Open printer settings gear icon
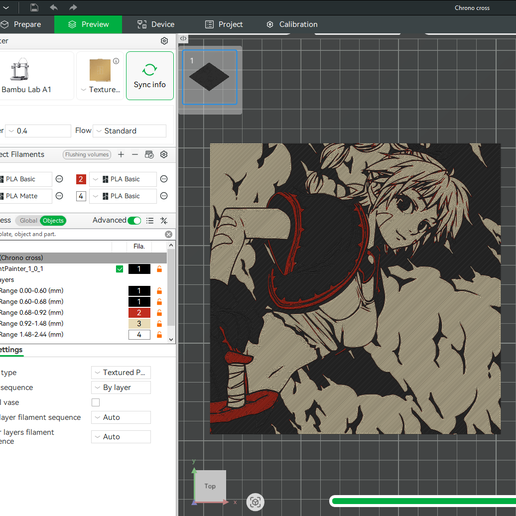516x516 pixels. 164,41
